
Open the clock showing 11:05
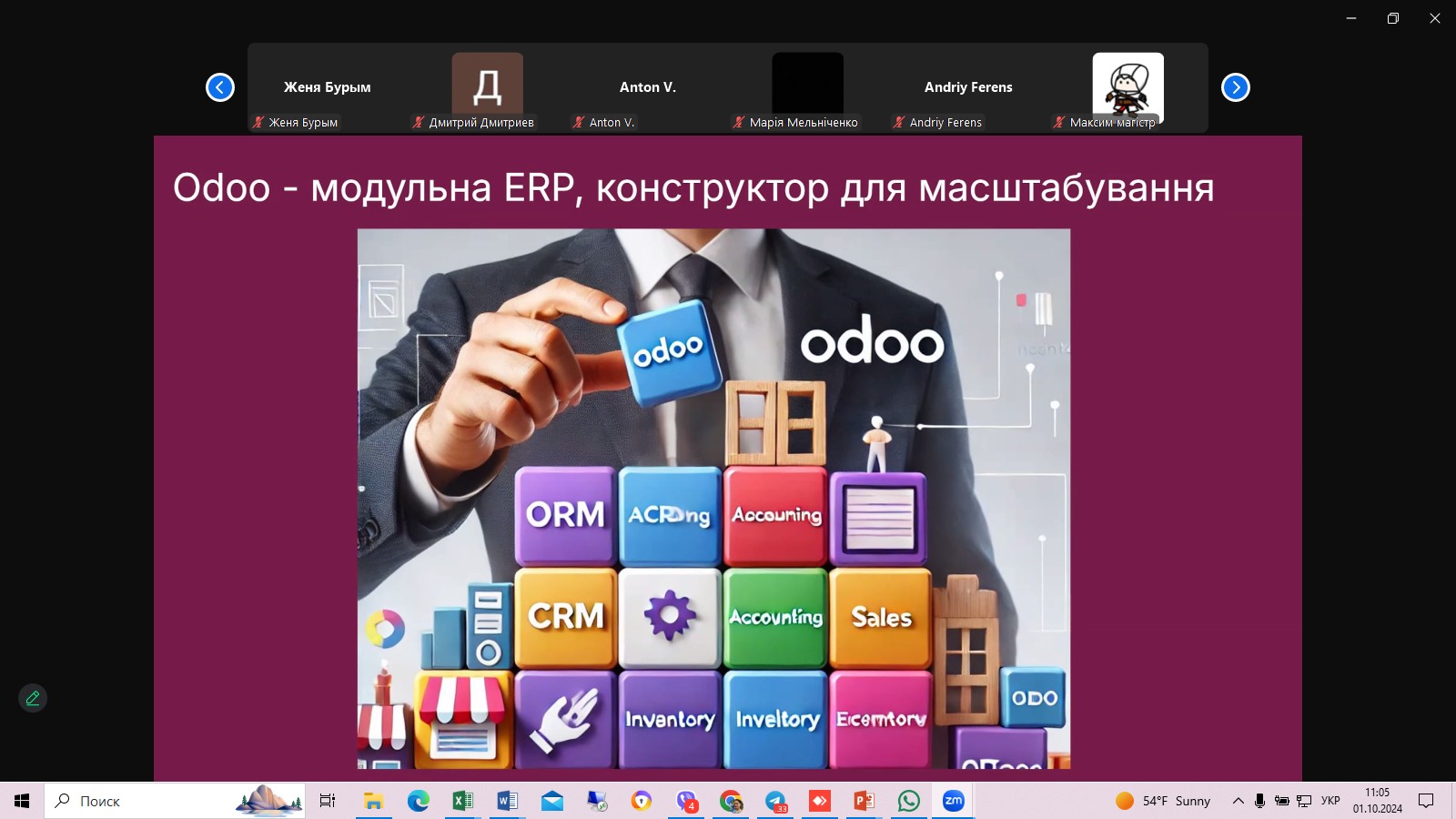1378,801
